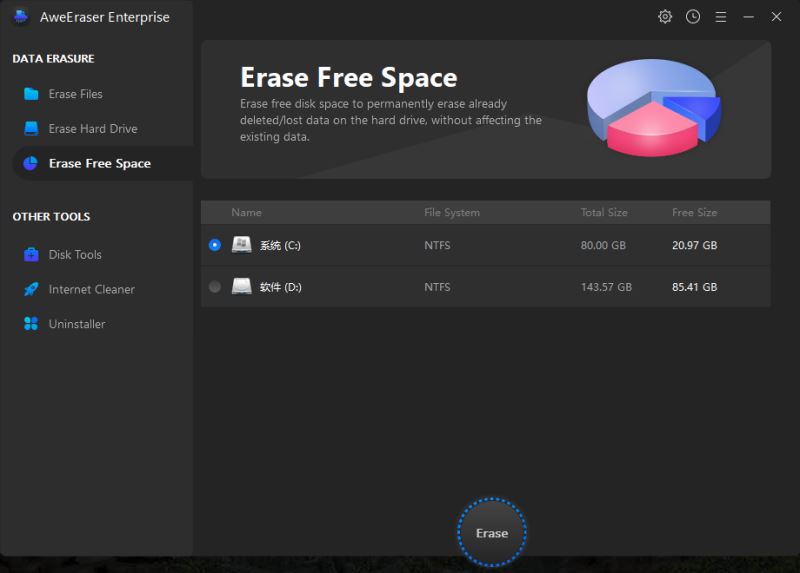Click the 80.00 GB total size value

[603, 245]
